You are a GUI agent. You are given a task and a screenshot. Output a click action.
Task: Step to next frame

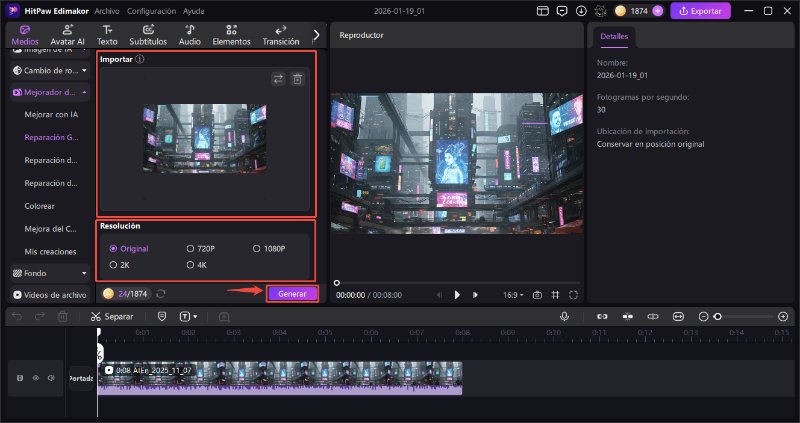point(475,295)
